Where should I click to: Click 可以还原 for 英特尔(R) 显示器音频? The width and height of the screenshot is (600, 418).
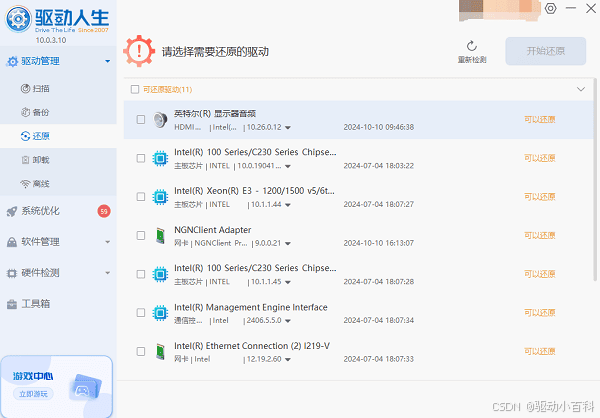coord(540,120)
